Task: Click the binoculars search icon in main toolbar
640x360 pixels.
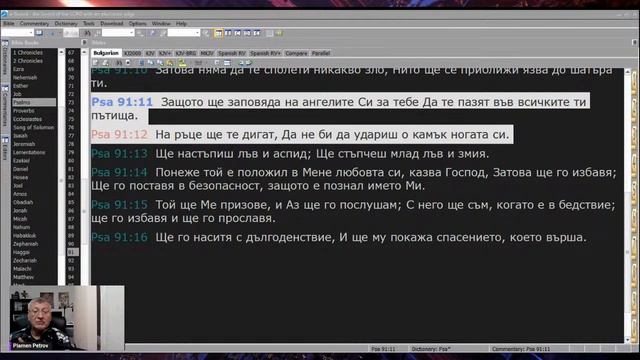Action: 87,33
